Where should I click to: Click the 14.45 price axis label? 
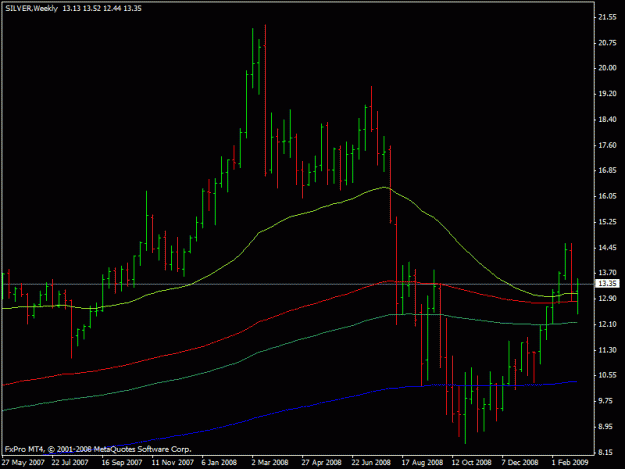coord(607,248)
